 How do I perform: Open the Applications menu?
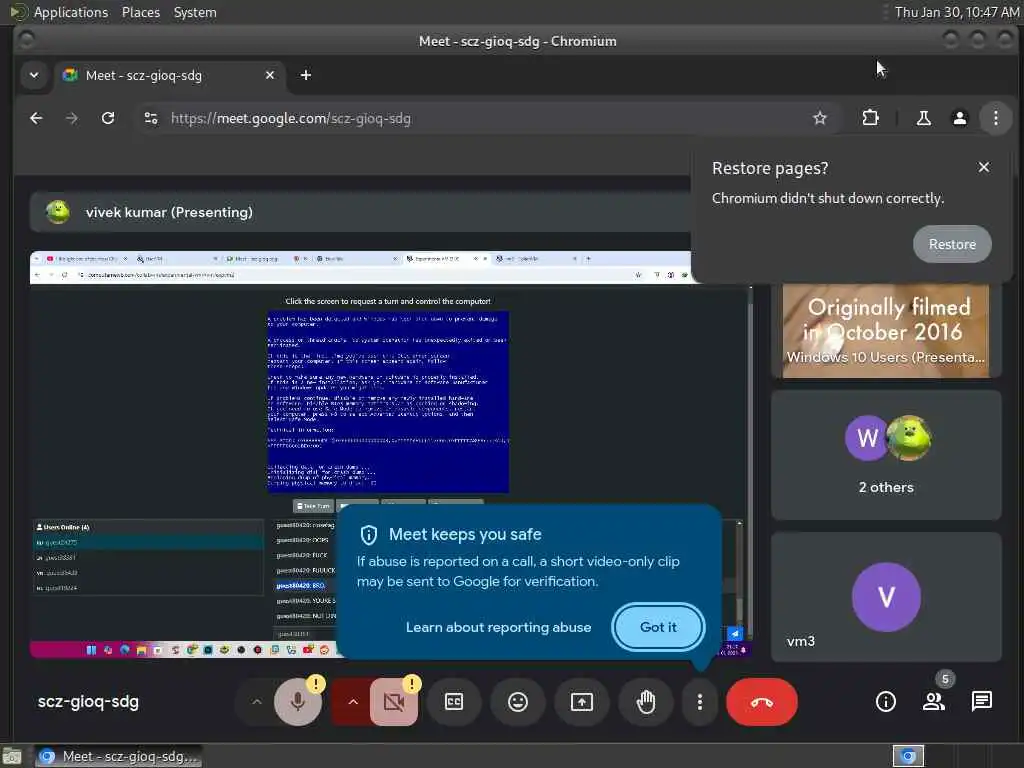tap(71, 12)
